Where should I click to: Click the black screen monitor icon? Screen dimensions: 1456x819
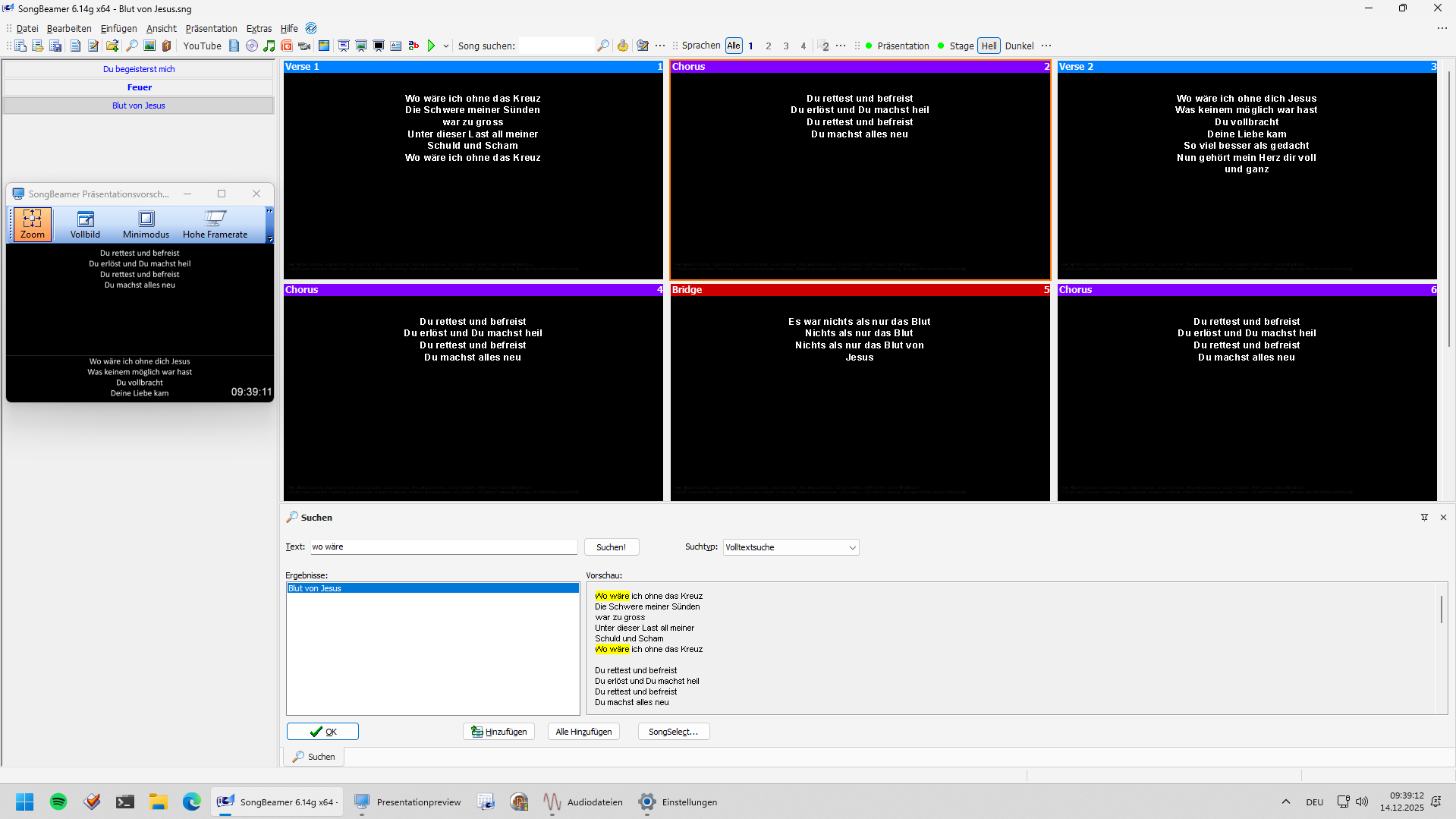pos(378,46)
